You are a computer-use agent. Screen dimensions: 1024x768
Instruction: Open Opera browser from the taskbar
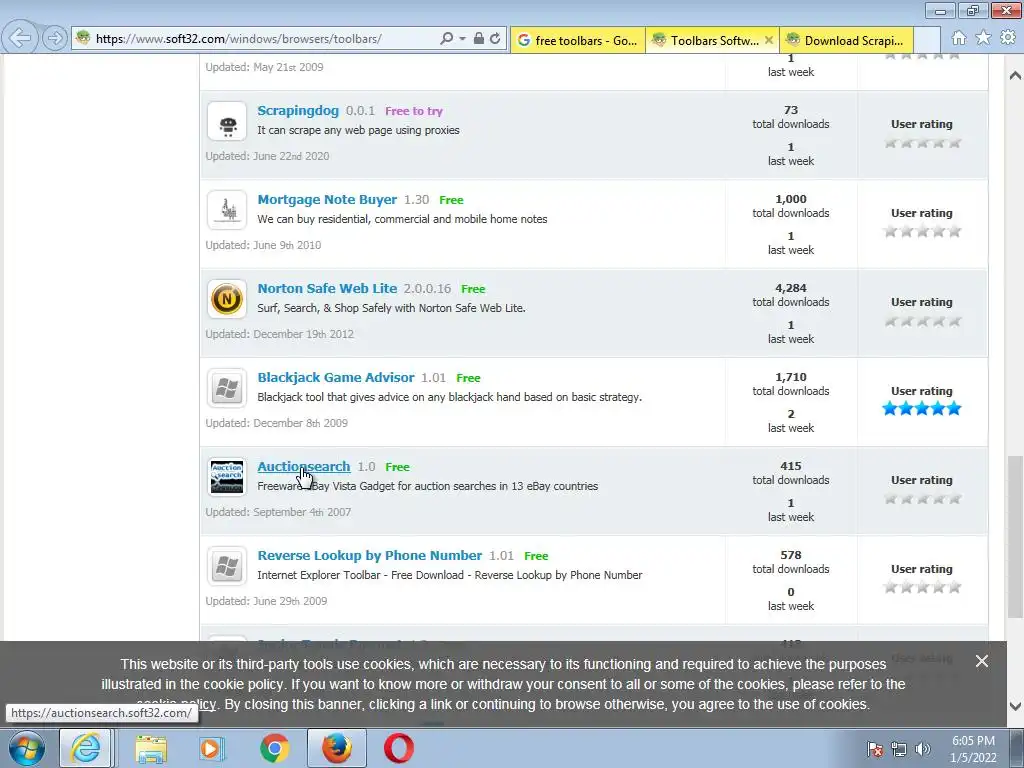[398, 749]
